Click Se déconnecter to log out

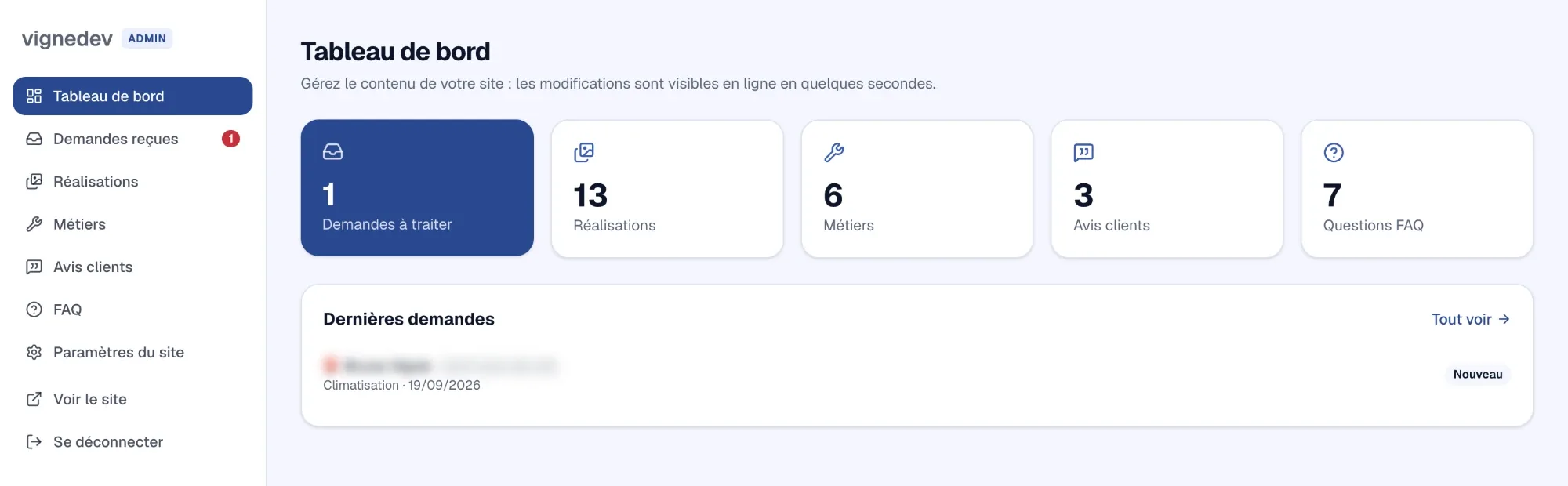click(132, 442)
